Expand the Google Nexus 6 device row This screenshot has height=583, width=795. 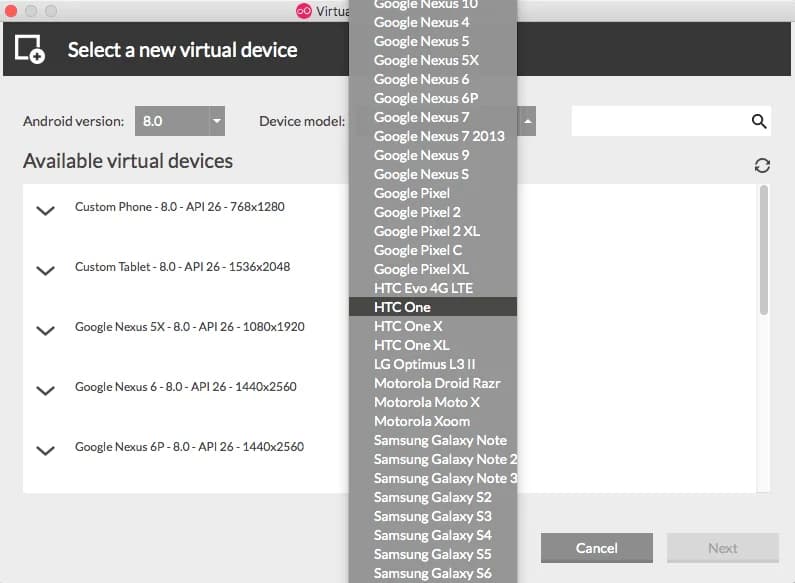pyautogui.click(x=46, y=390)
